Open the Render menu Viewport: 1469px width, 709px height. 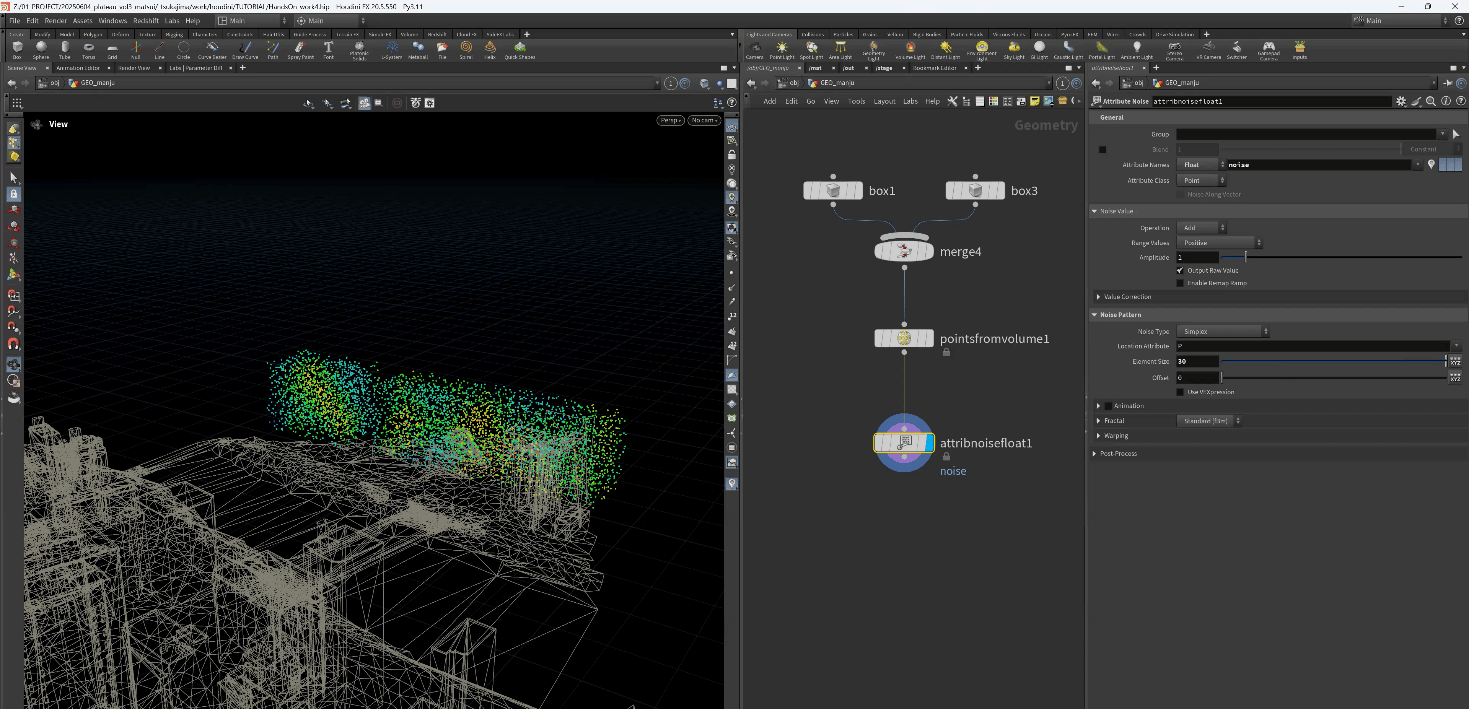point(56,20)
